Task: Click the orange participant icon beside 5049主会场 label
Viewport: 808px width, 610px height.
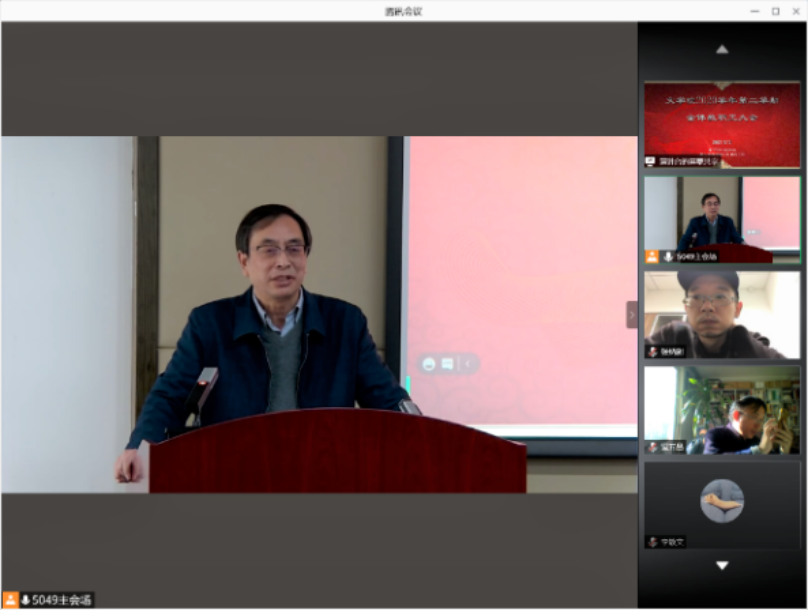Action: coord(10,598)
